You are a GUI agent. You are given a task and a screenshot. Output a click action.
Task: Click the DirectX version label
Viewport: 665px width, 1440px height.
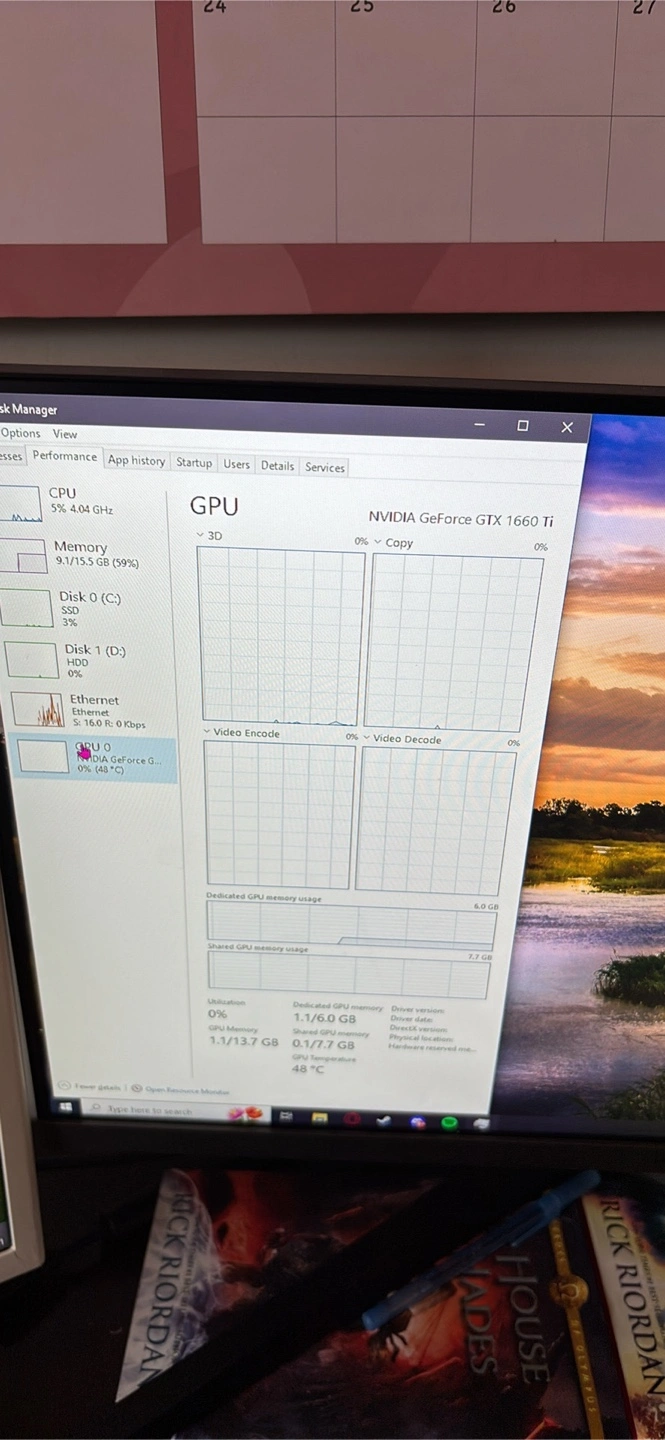coord(417,1028)
